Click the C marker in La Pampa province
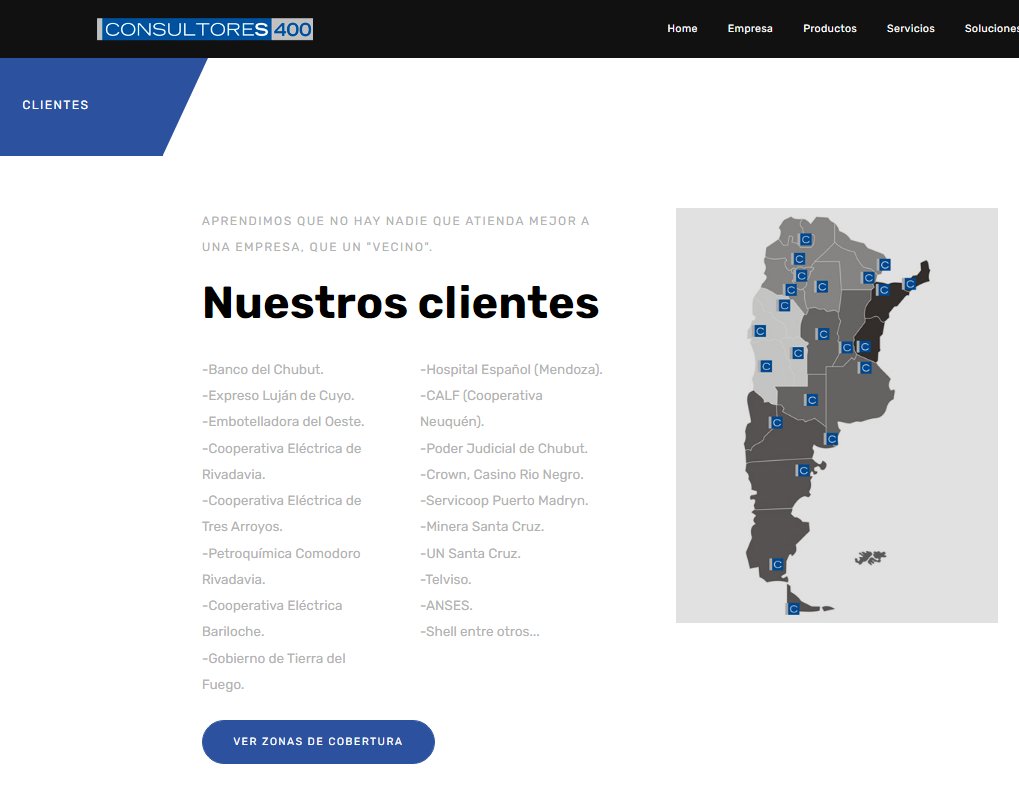This screenshot has height=805, width=1019. pos(811,400)
